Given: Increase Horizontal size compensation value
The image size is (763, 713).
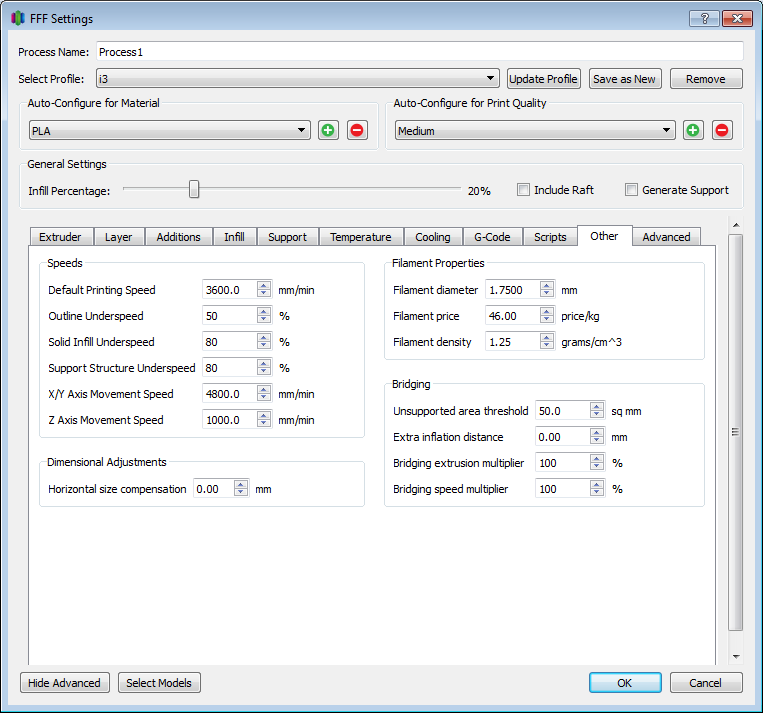Looking at the screenshot, I should pos(241,484).
